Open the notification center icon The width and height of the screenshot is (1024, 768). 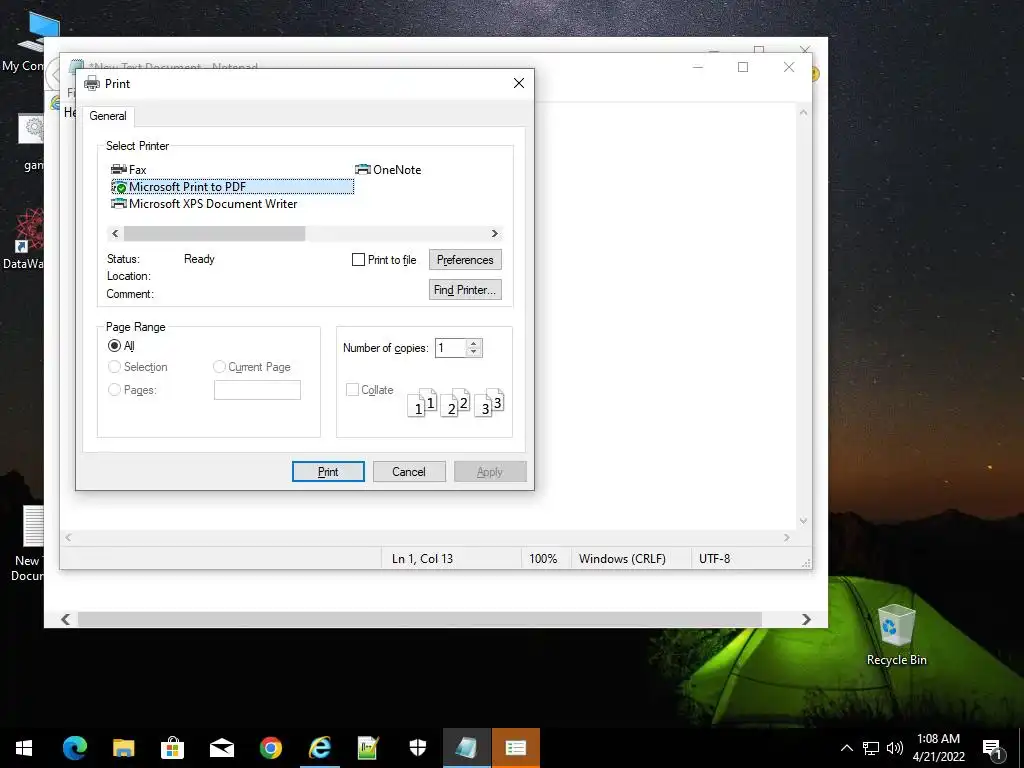[x=993, y=749]
